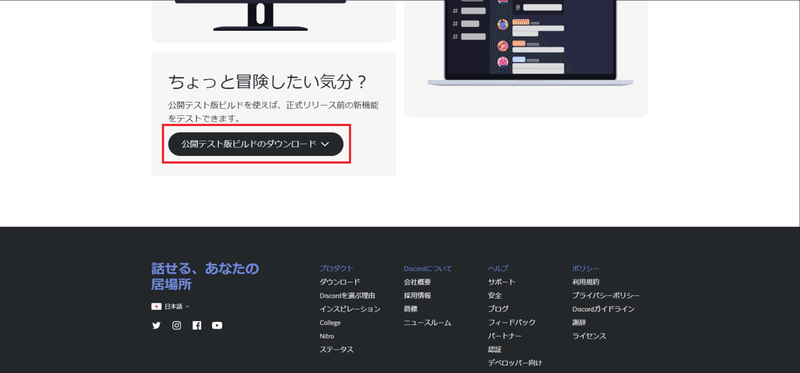Click the laptop Discord app illustration
Viewport: 800px width, 373px height.
531,43
